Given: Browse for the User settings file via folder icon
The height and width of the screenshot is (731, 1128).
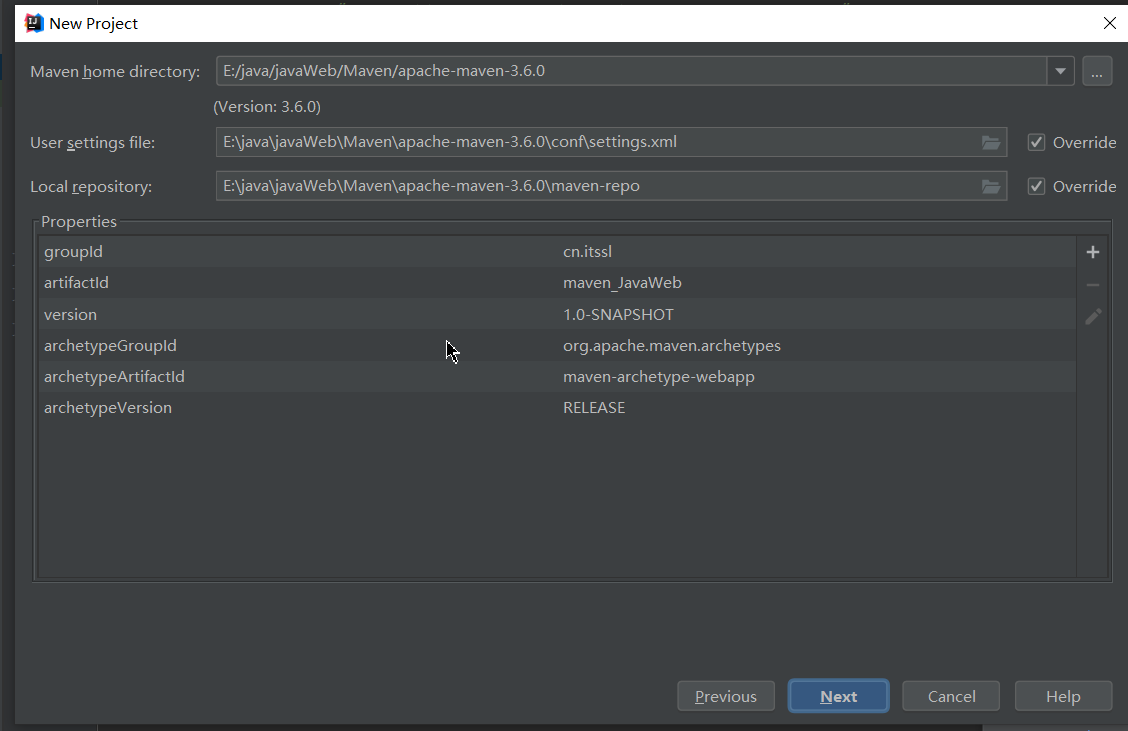Looking at the screenshot, I should click(x=991, y=142).
